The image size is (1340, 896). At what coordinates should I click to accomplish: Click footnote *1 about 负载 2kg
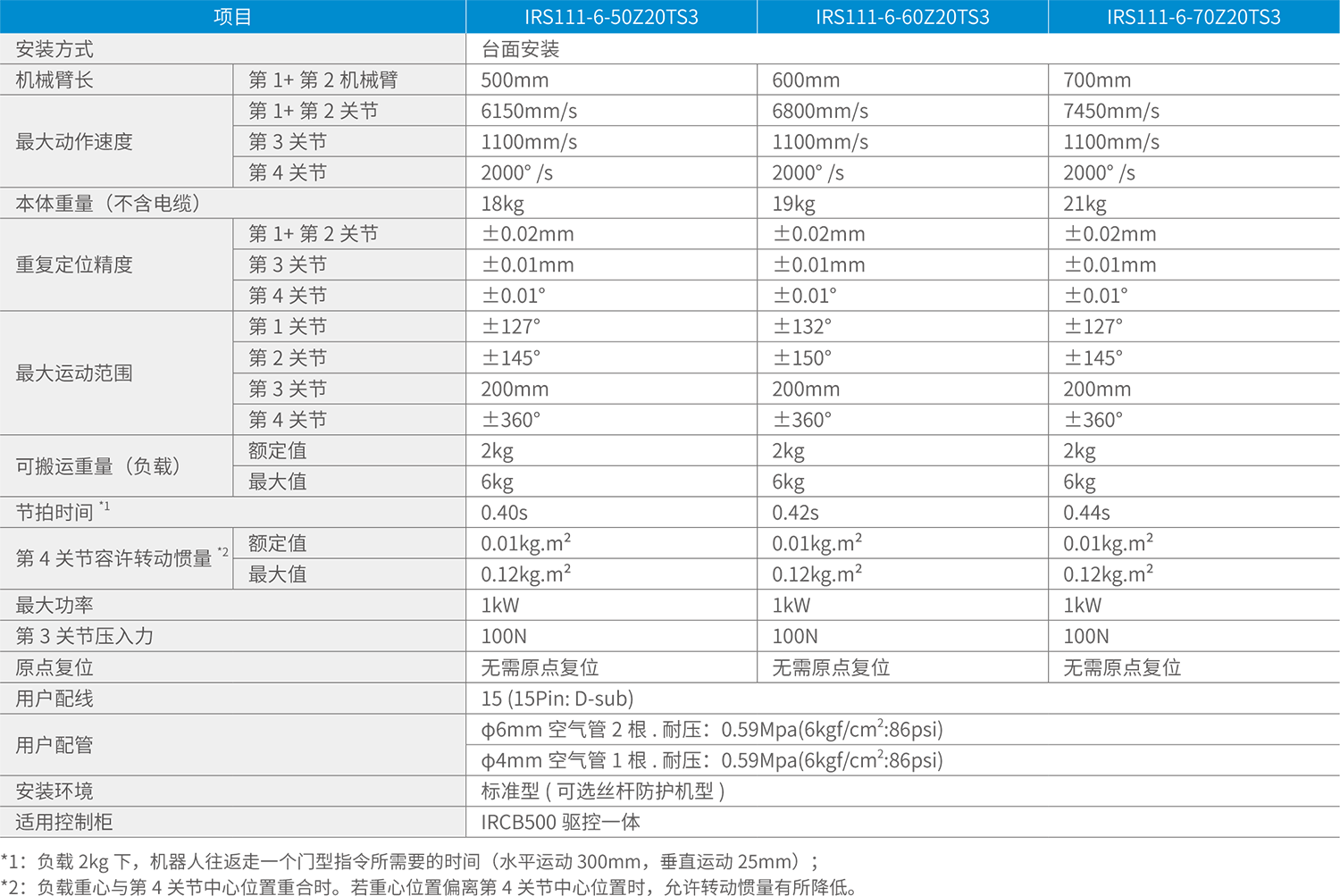click(410, 861)
